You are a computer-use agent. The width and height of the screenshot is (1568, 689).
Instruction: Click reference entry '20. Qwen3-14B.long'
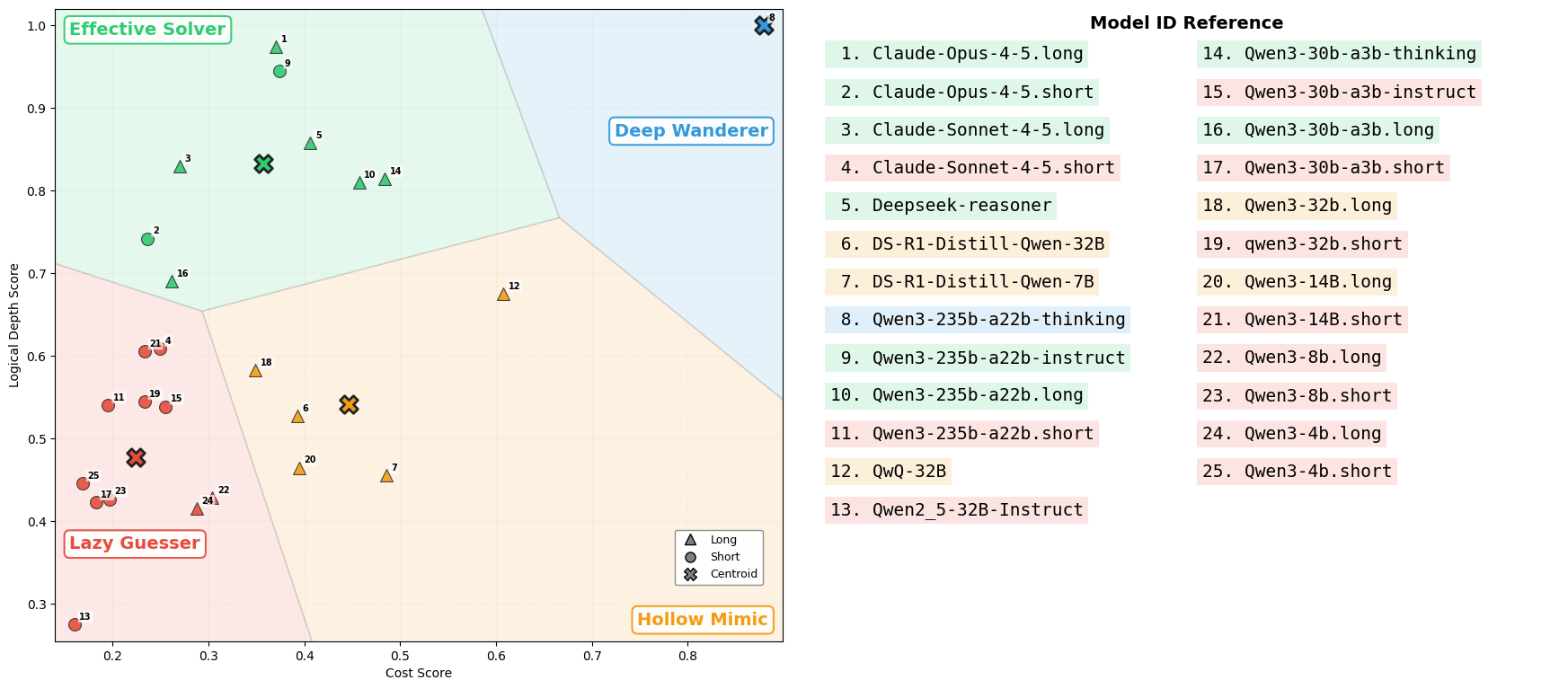(x=1298, y=282)
